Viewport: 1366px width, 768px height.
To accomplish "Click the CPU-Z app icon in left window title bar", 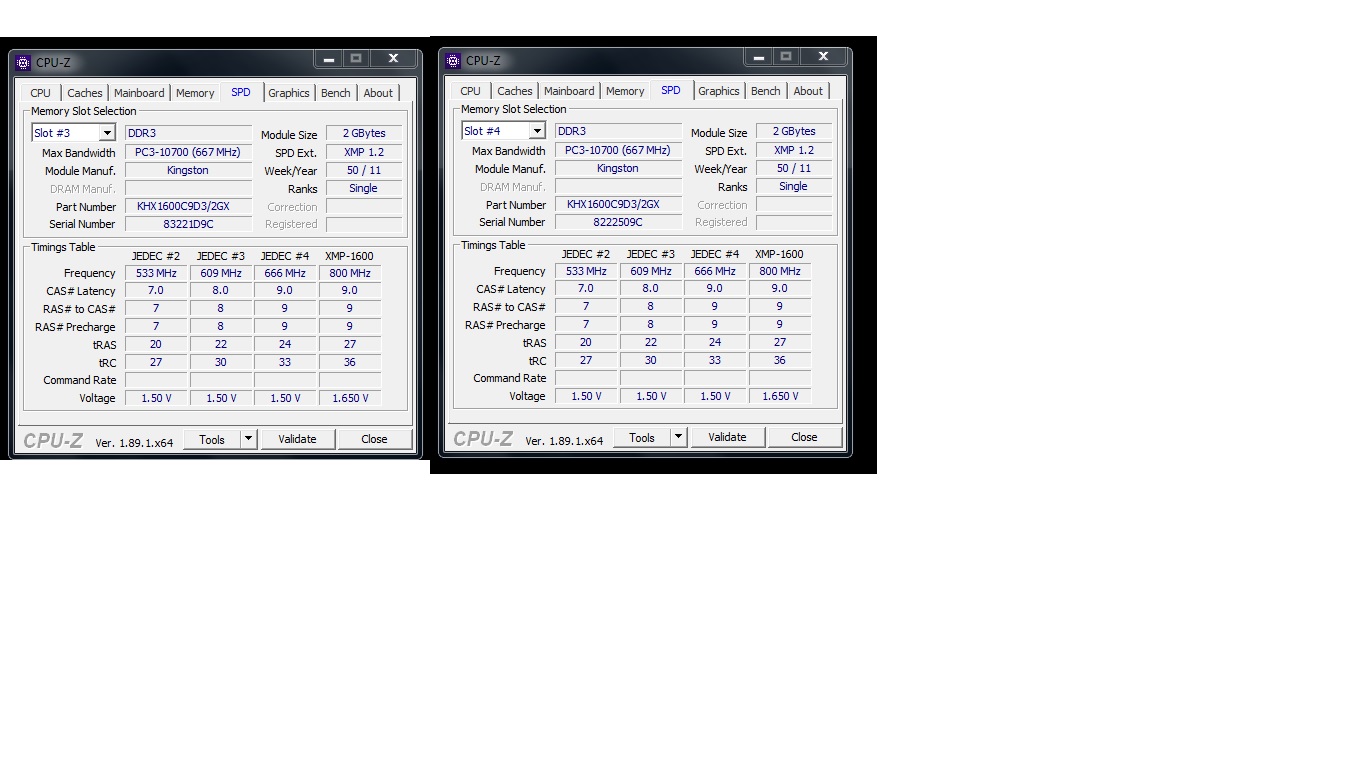I will pyautogui.click(x=23, y=62).
